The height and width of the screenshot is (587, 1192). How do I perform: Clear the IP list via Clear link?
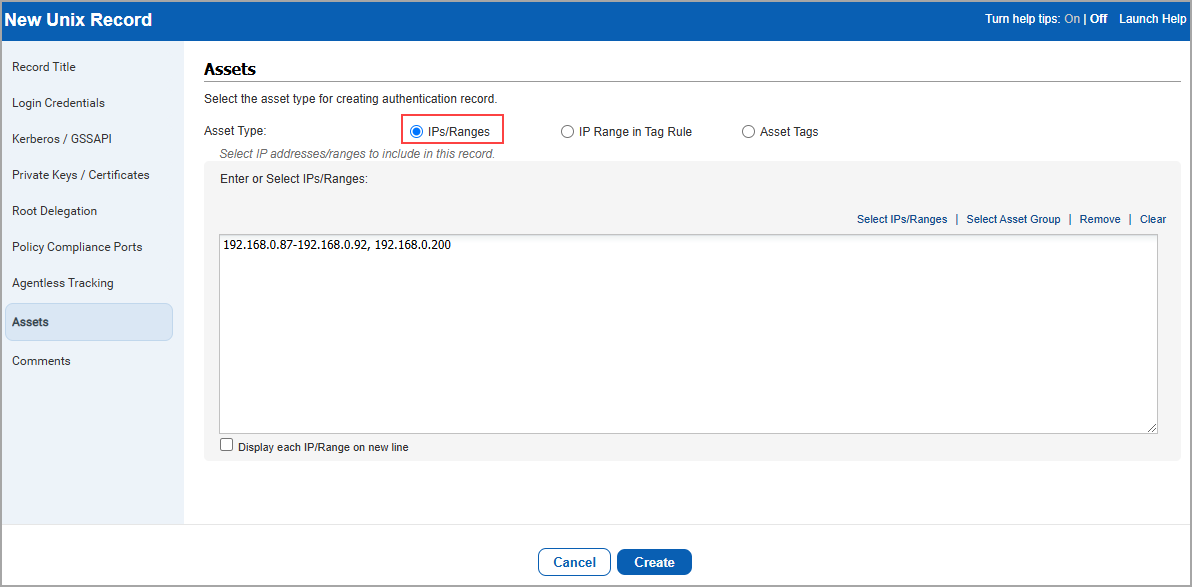coord(1152,219)
